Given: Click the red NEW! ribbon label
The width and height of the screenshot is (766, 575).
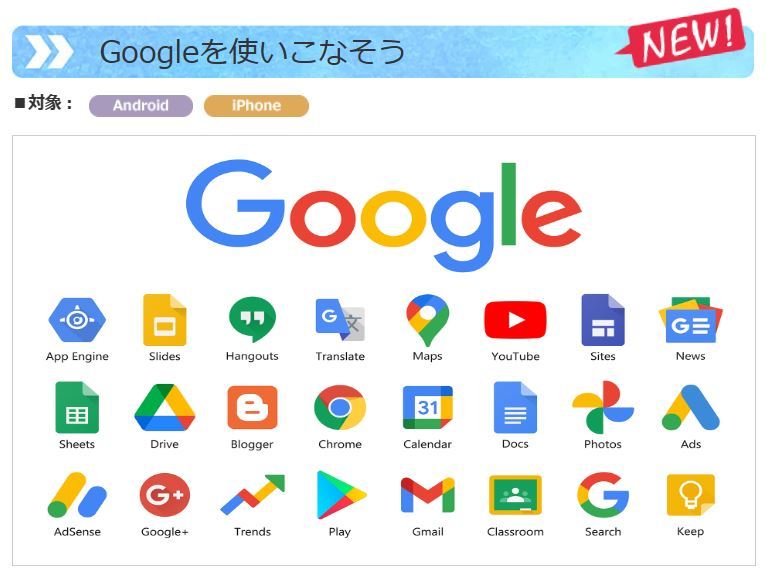Looking at the screenshot, I should click(682, 37).
